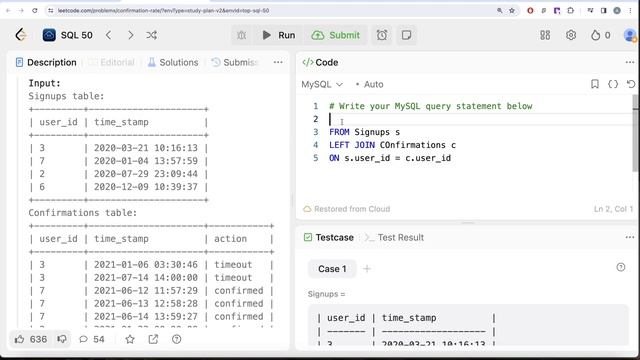640x360 pixels.
Task: Click the streak flame icon
Action: (596, 35)
